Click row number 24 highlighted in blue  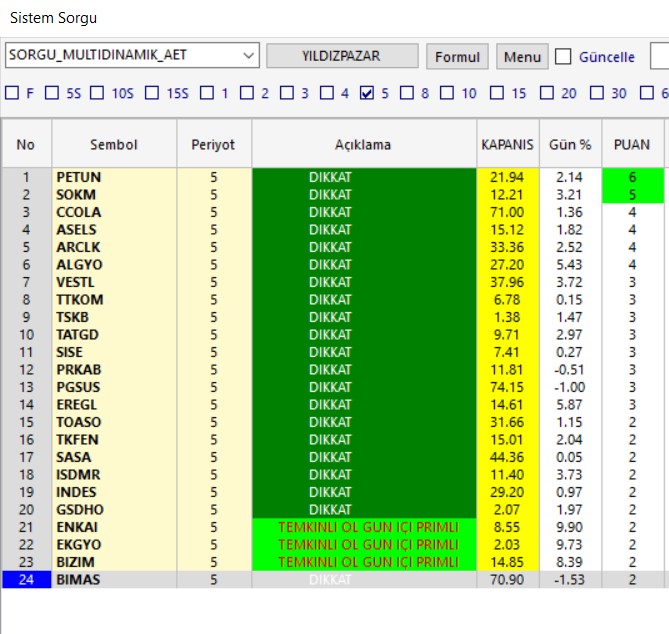click(26, 580)
